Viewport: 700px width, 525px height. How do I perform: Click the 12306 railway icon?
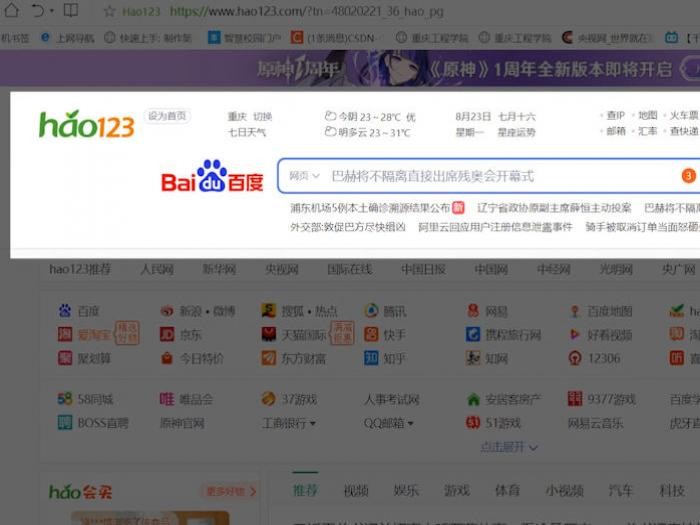[x=575, y=358]
